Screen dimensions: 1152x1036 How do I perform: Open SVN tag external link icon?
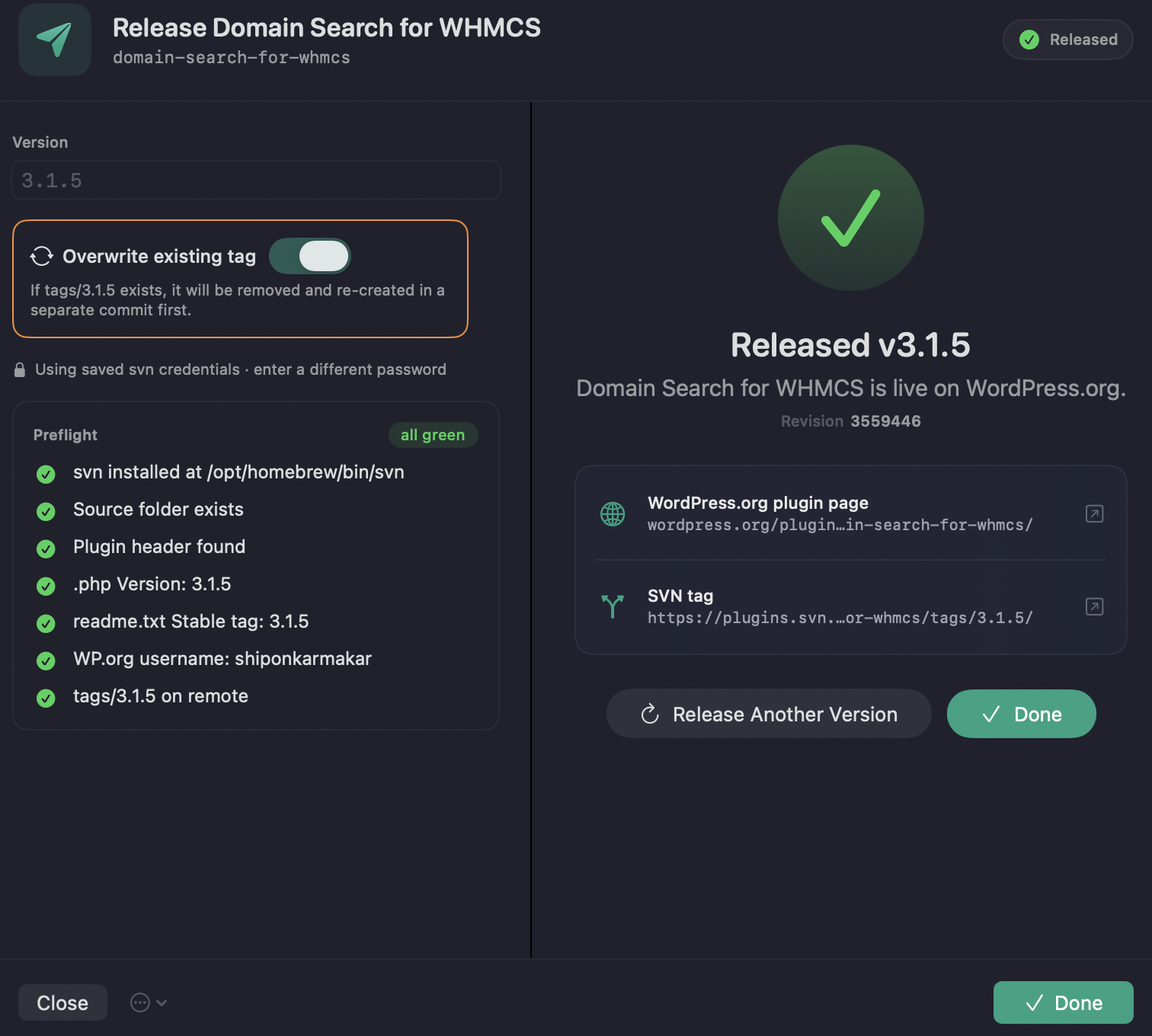(x=1094, y=606)
